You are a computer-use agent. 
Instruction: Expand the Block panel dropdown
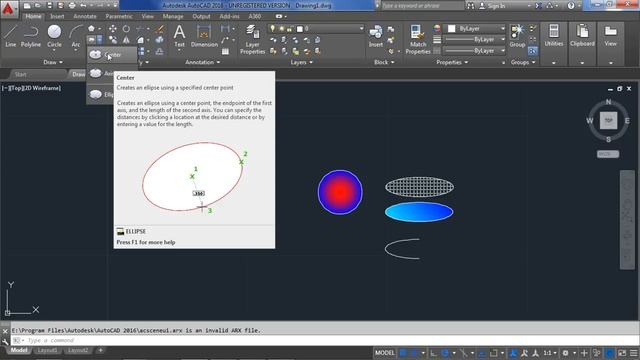click(x=384, y=62)
